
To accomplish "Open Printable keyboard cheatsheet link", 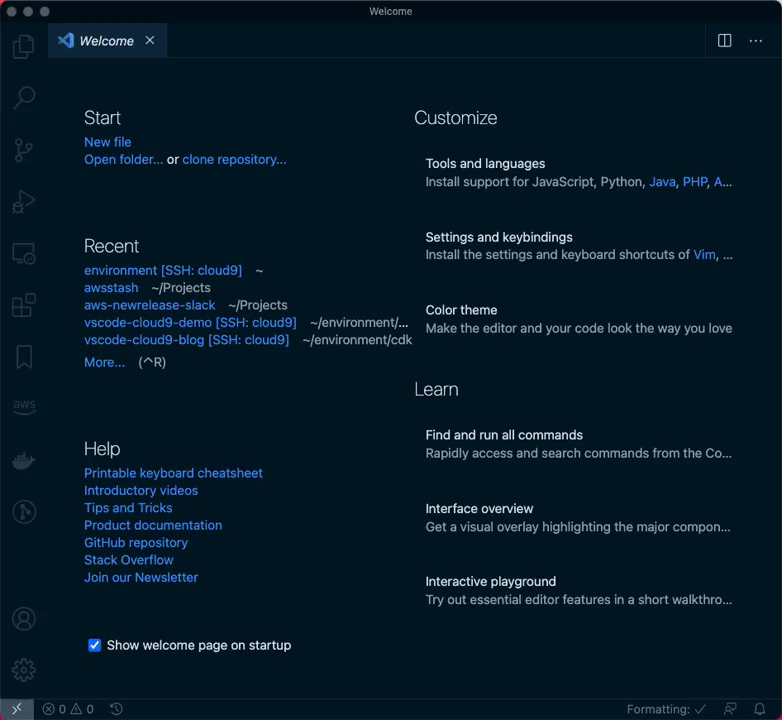I will click(x=173, y=473).
